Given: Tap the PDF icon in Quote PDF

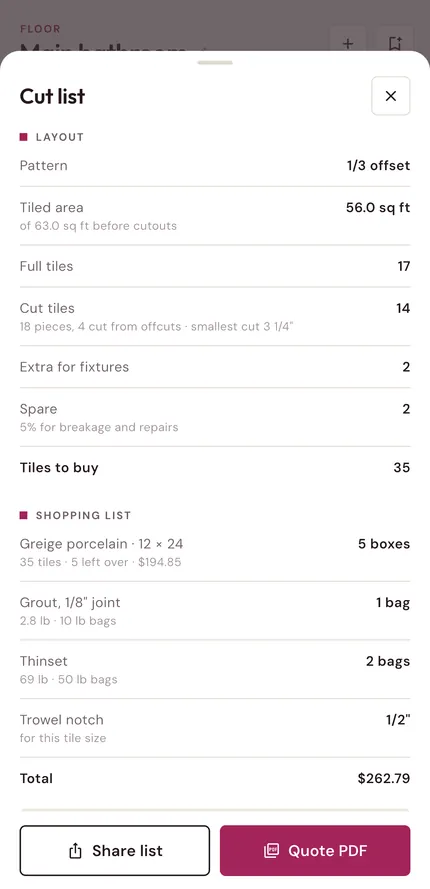Looking at the screenshot, I should pos(272,850).
